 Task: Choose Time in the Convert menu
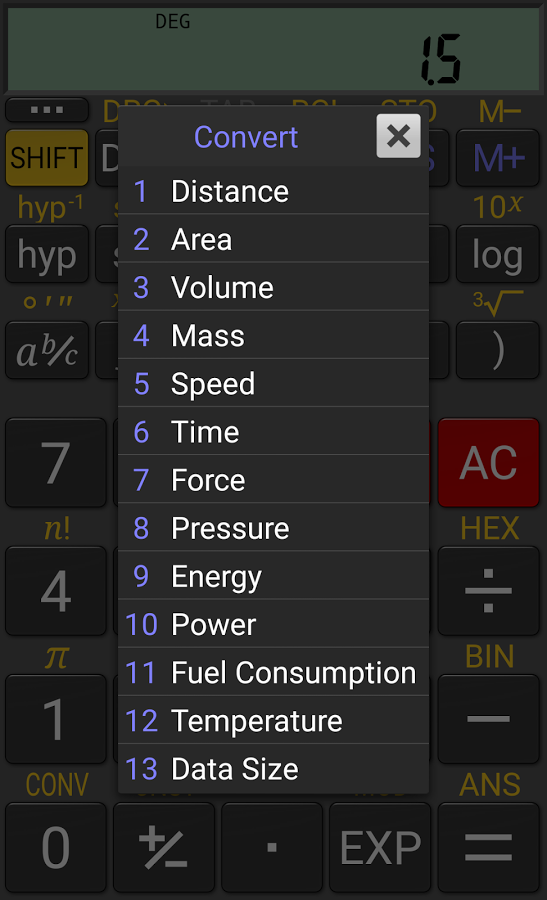click(273, 432)
